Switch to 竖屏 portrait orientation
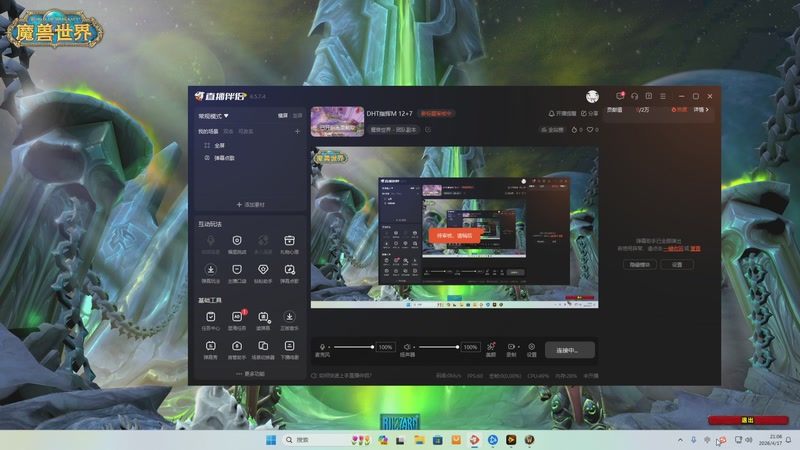 click(297, 116)
